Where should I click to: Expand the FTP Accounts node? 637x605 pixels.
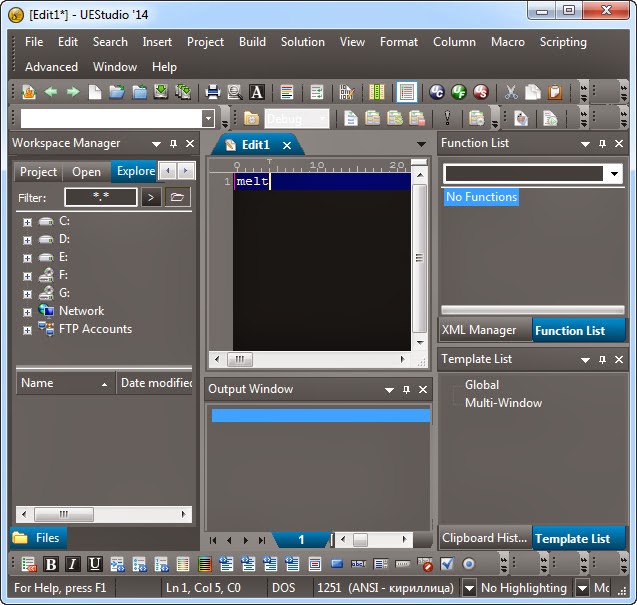coord(27,330)
